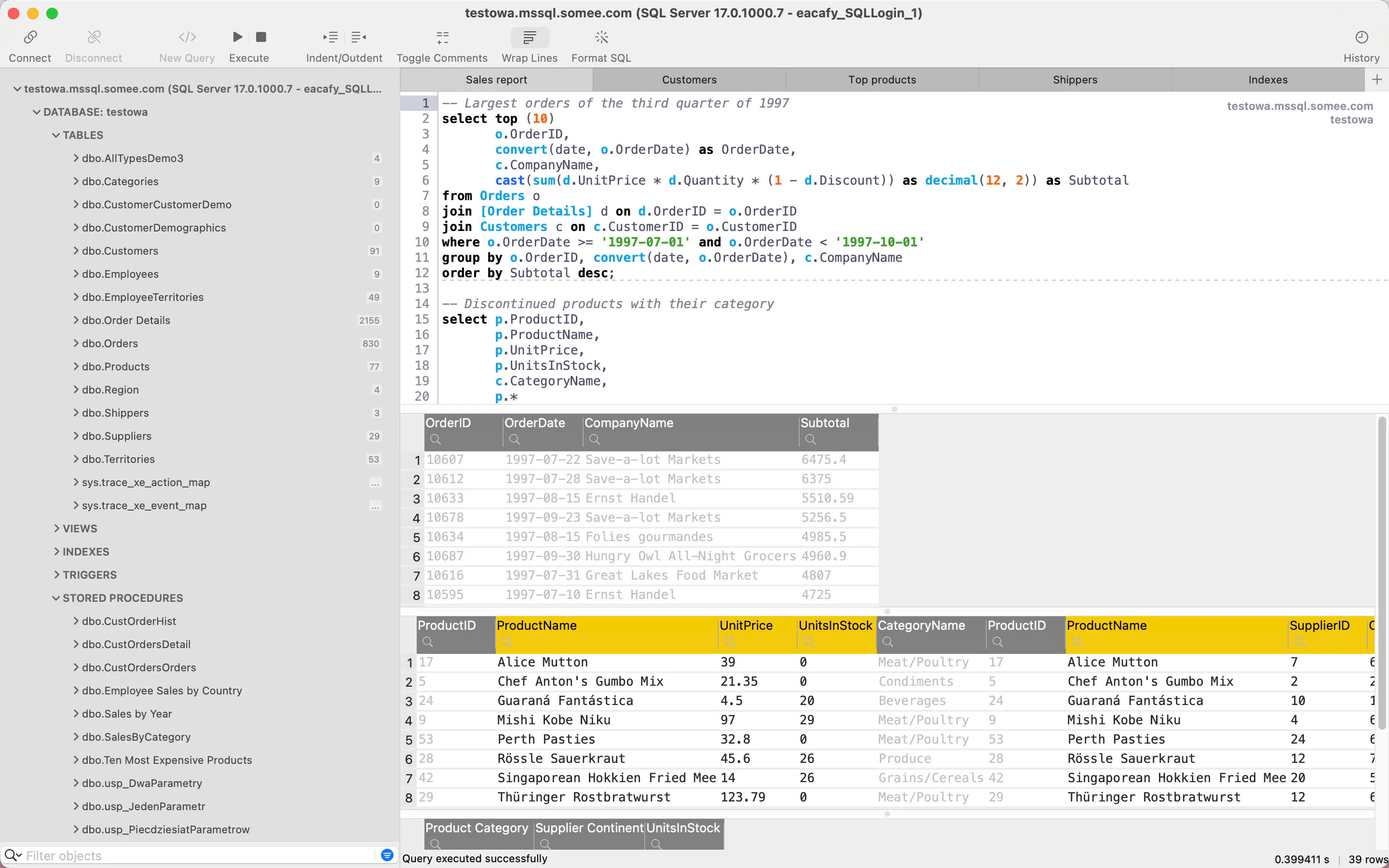1389x868 pixels.
Task: Search in the Supplier Continent column header
Action: click(546, 844)
